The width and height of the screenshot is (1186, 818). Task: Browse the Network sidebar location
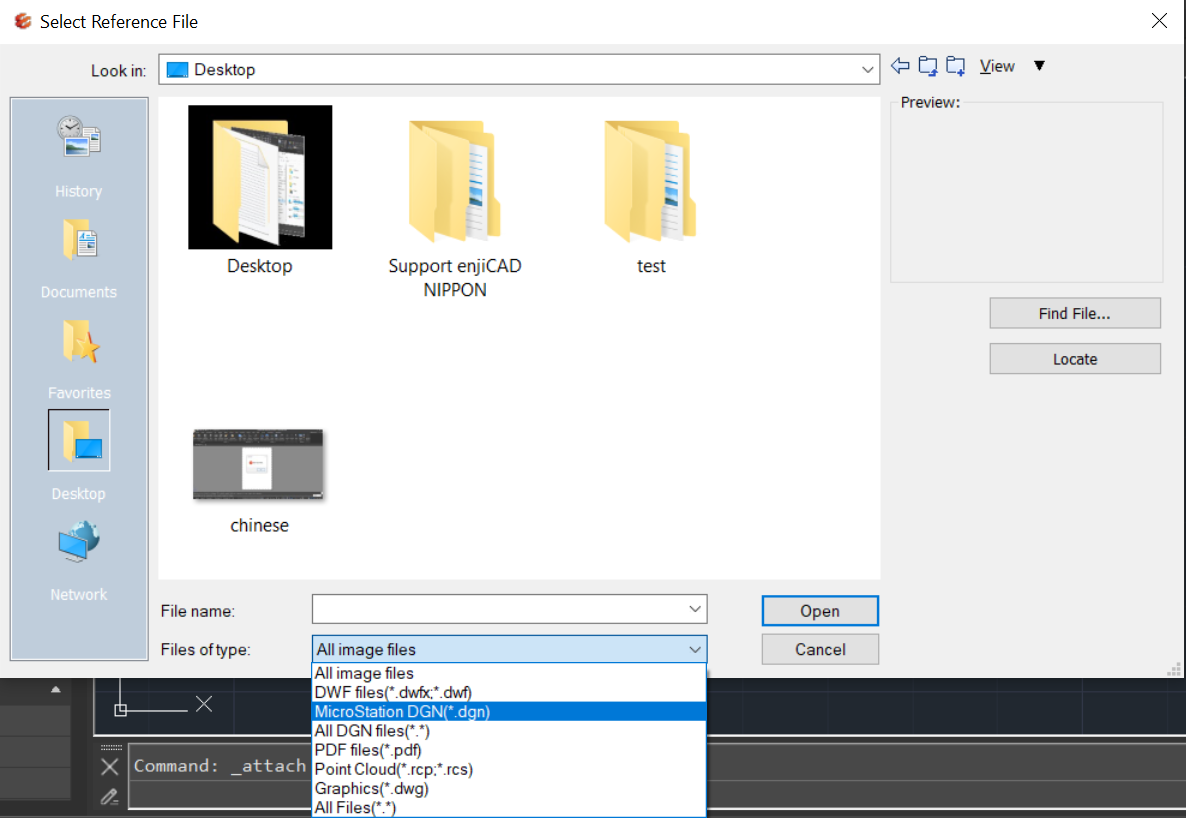[79, 560]
